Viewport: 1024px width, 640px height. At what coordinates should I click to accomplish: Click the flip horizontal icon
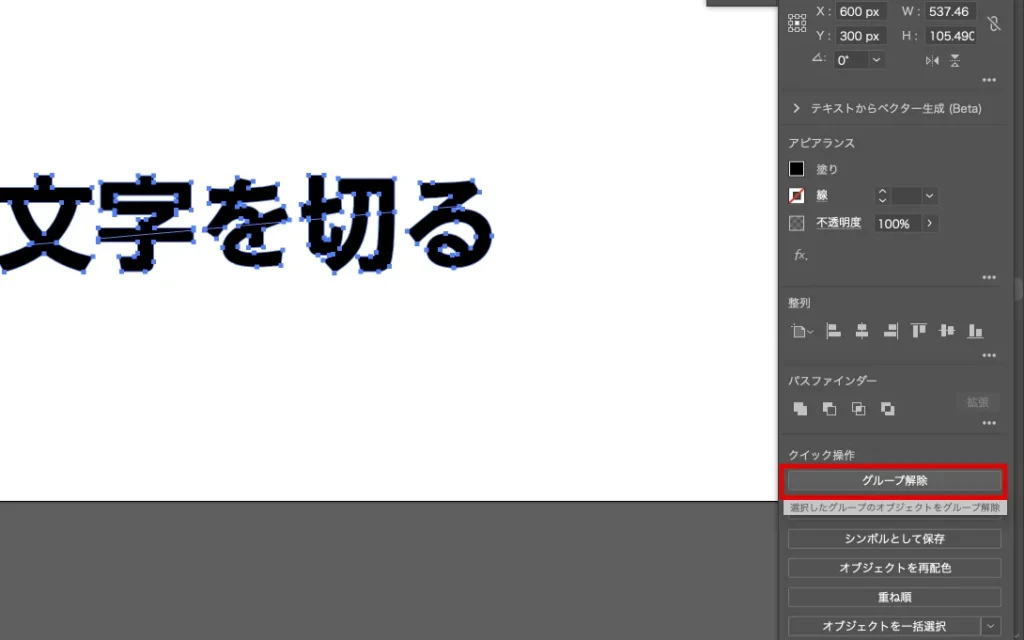(932, 60)
